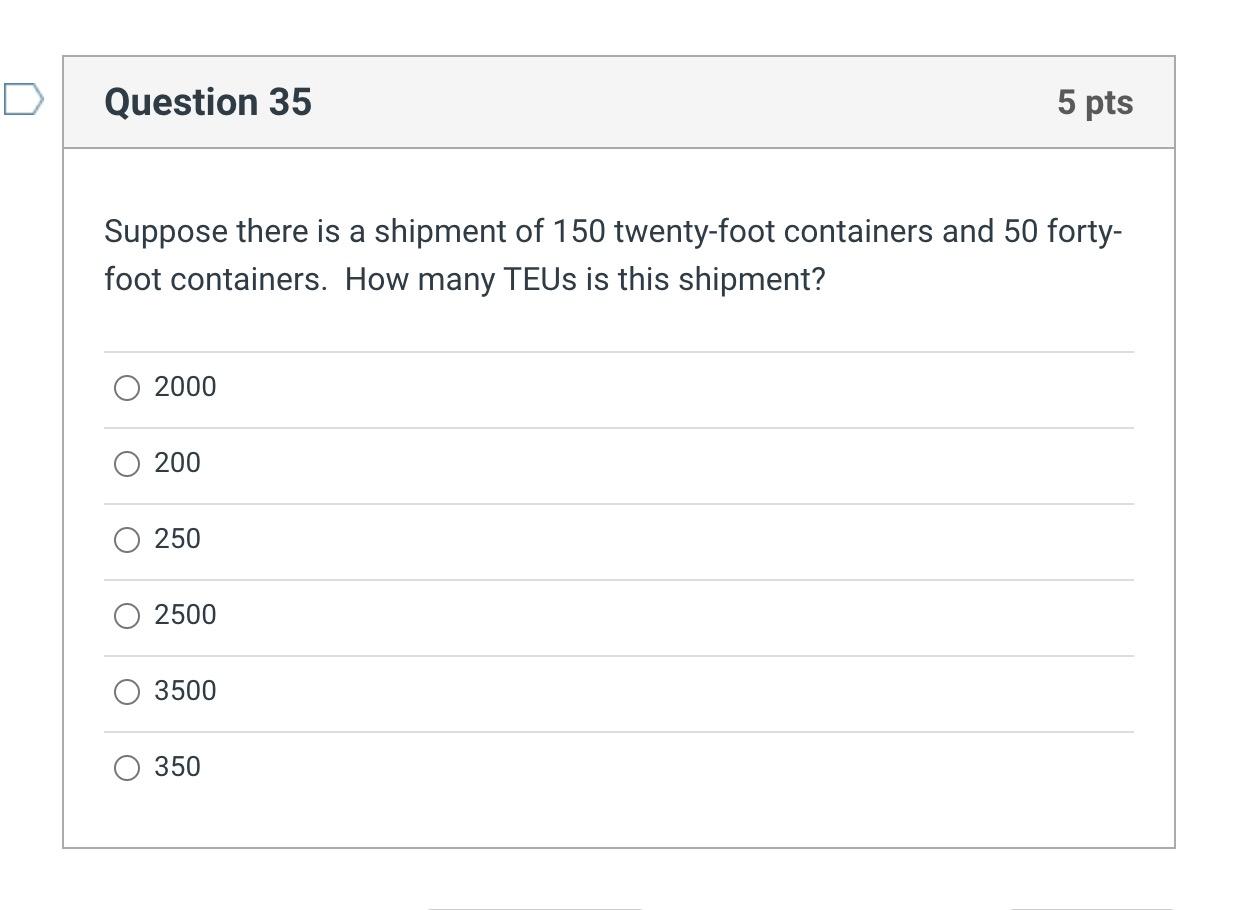Select the 350 answer option
The image size is (1254, 910).
pos(126,767)
